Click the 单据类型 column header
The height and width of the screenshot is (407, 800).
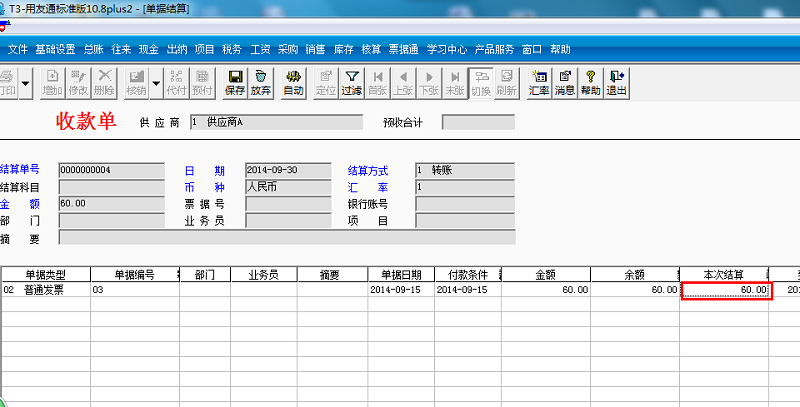coord(45,274)
